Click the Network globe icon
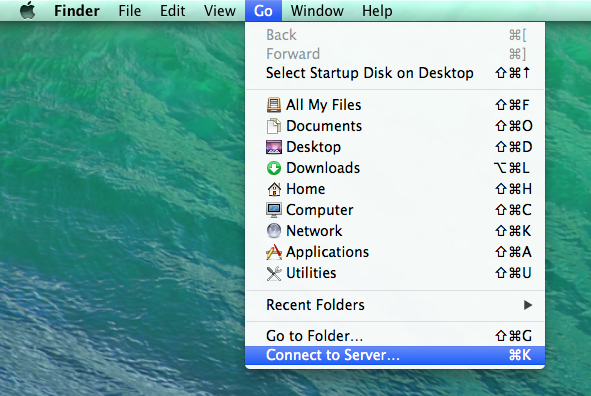The image size is (591, 396). click(274, 231)
